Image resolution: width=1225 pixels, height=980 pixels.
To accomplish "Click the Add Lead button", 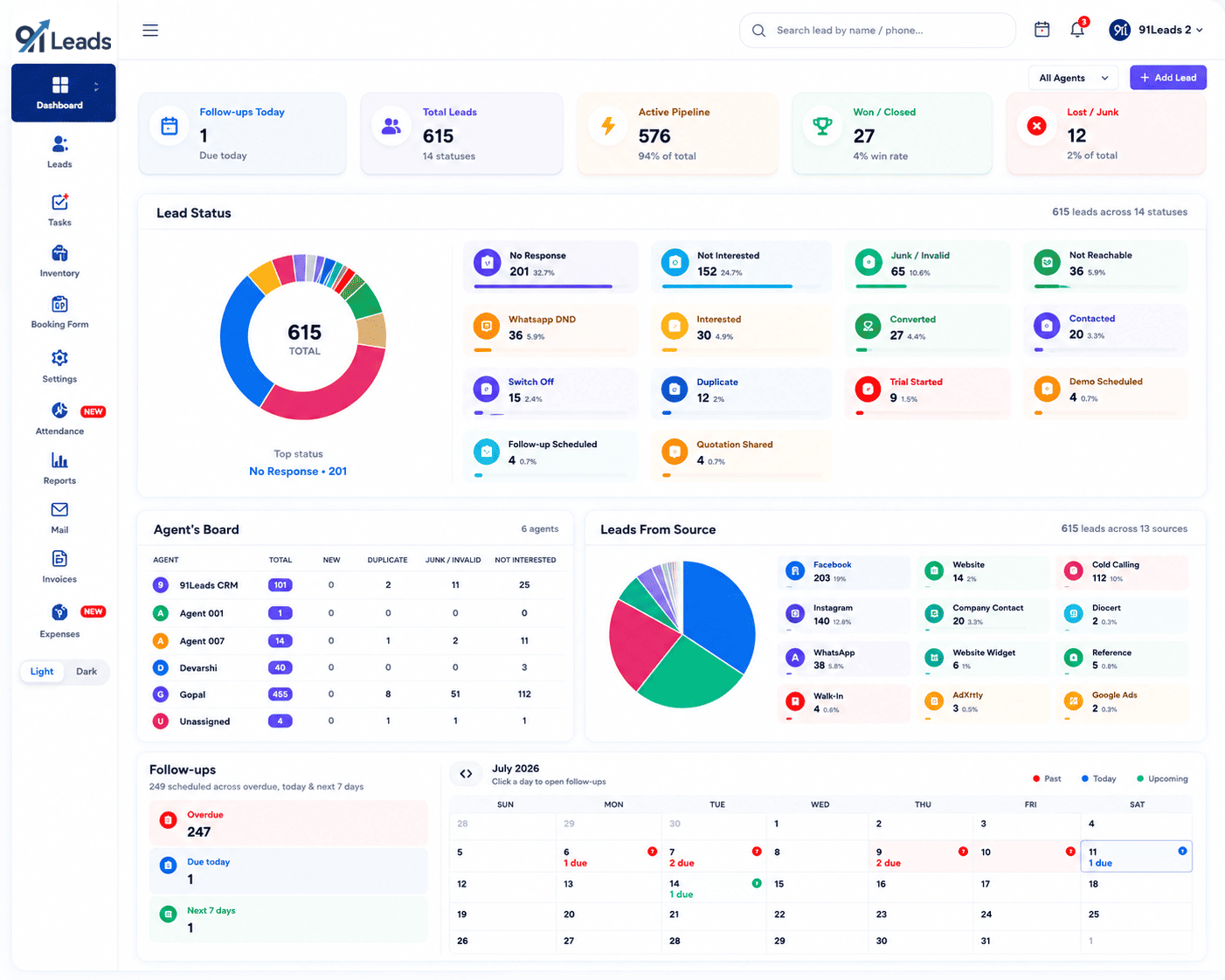I will [x=1168, y=78].
